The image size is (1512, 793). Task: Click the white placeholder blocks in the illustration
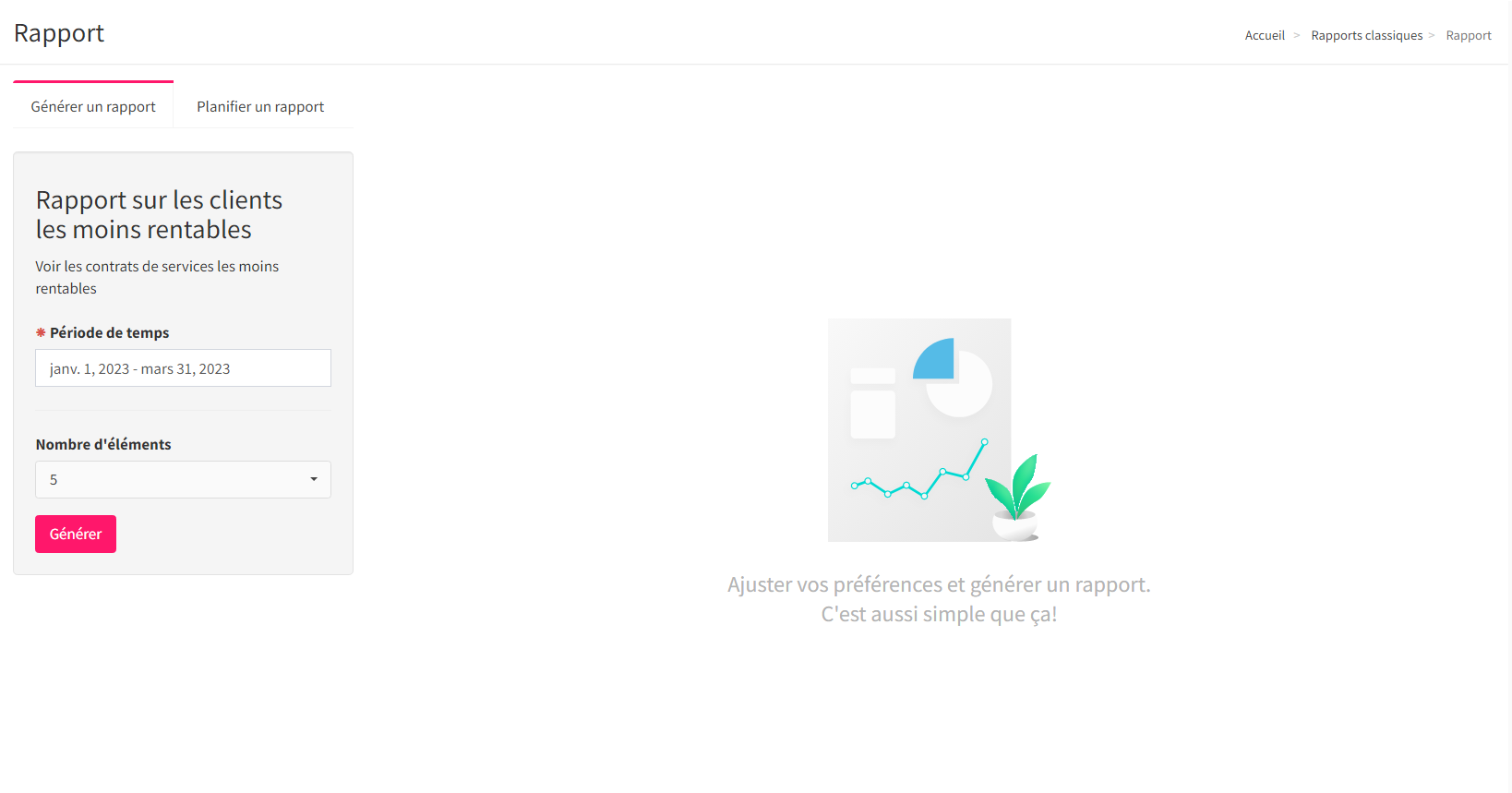[872, 403]
